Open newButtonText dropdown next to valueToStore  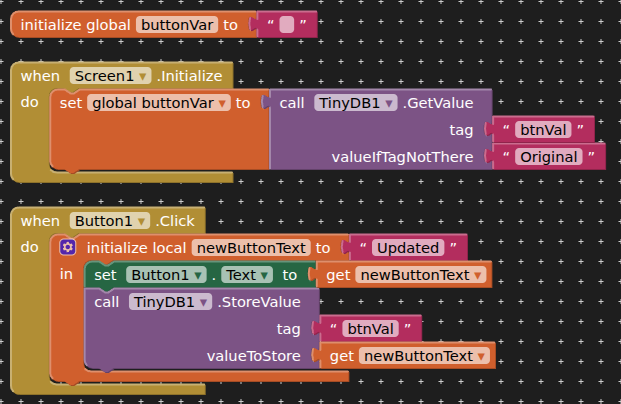click(484, 356)
